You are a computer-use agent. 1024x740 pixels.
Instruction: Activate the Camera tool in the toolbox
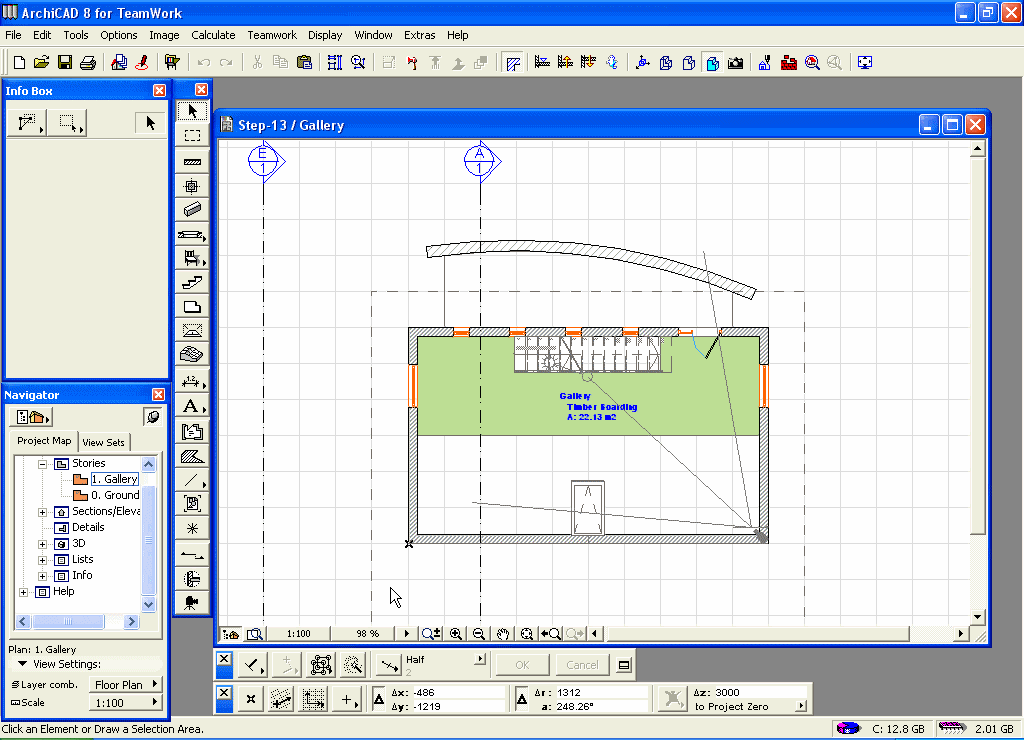[x=193, y=602]
